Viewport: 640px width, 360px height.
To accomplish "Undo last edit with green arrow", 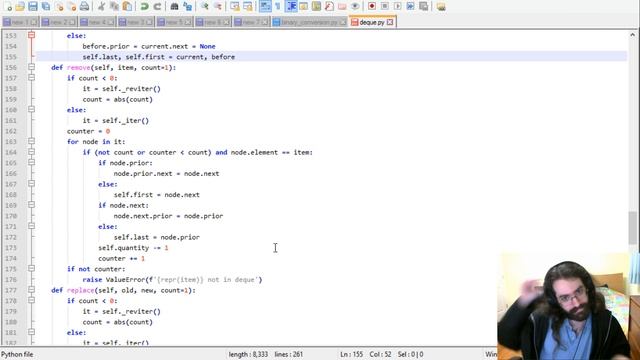I will pyautogui.click(x=144, y=7).
